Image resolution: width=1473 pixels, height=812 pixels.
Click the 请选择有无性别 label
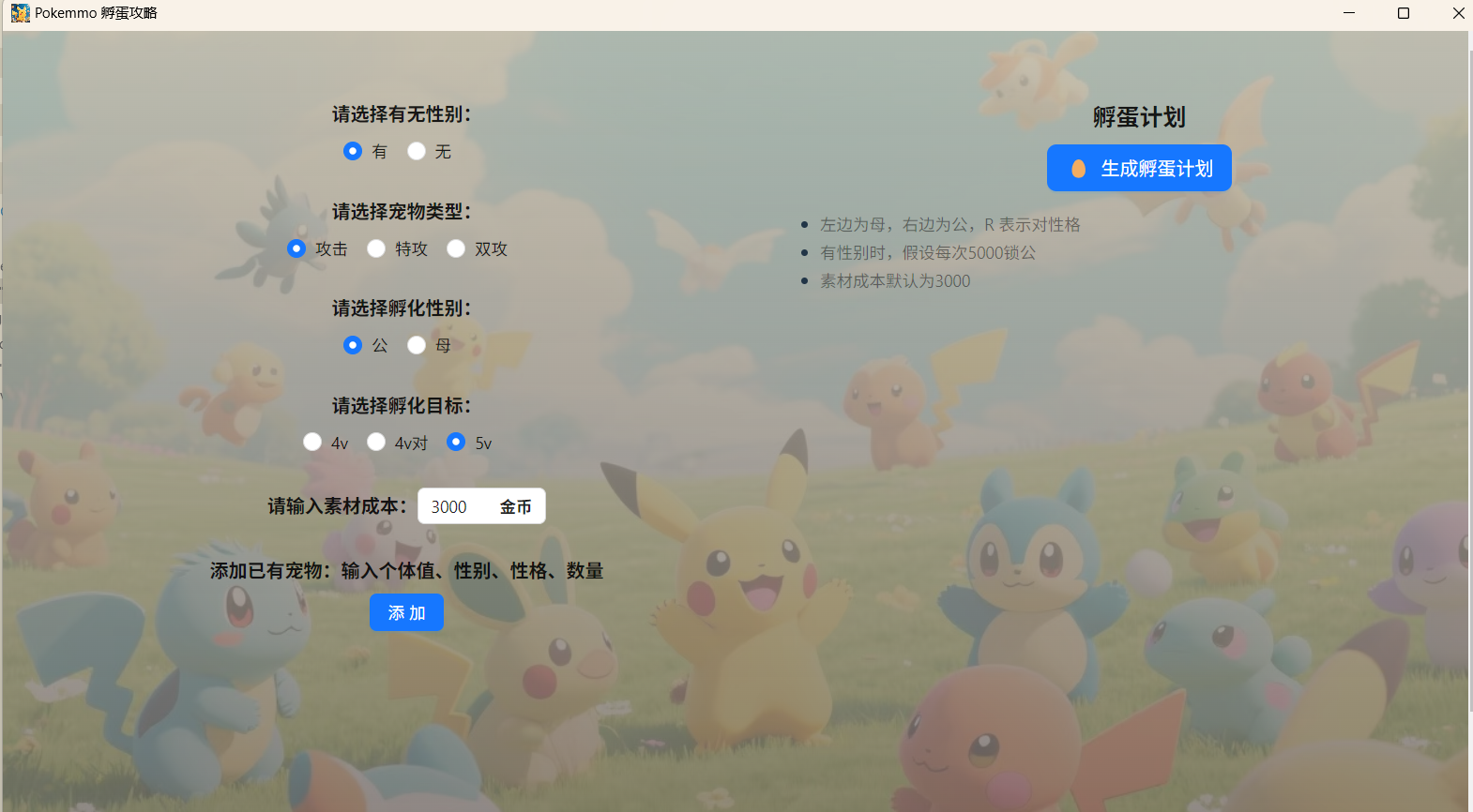point(402,114)
